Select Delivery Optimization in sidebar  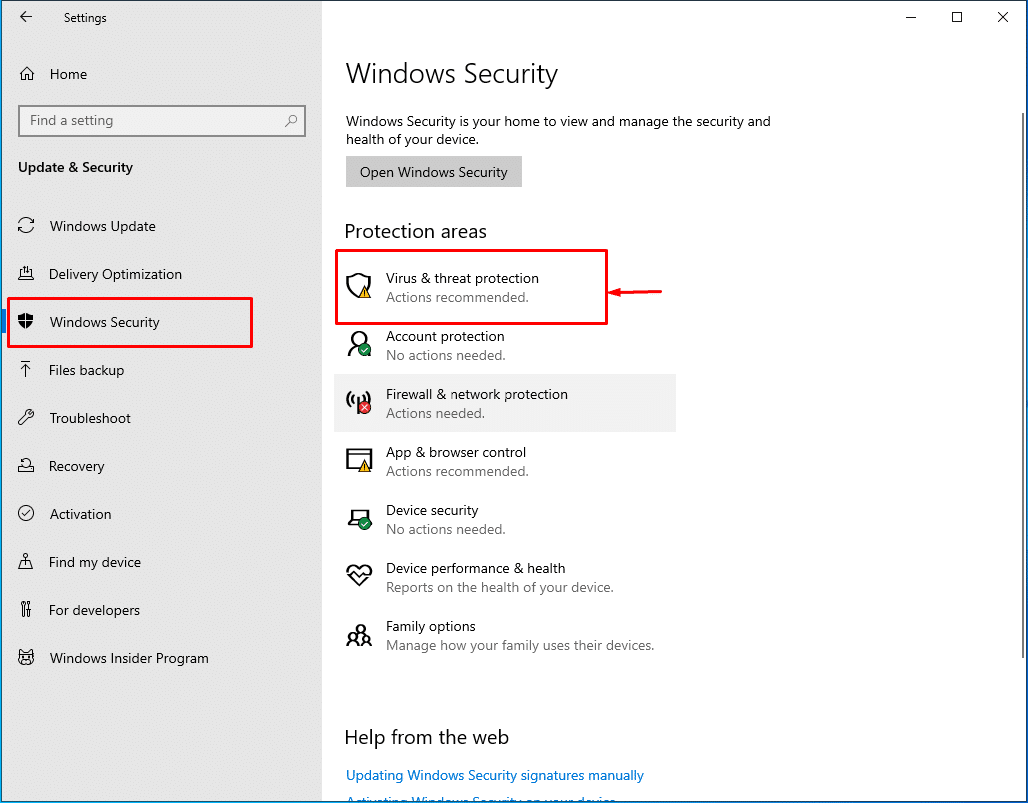point(115,274)
